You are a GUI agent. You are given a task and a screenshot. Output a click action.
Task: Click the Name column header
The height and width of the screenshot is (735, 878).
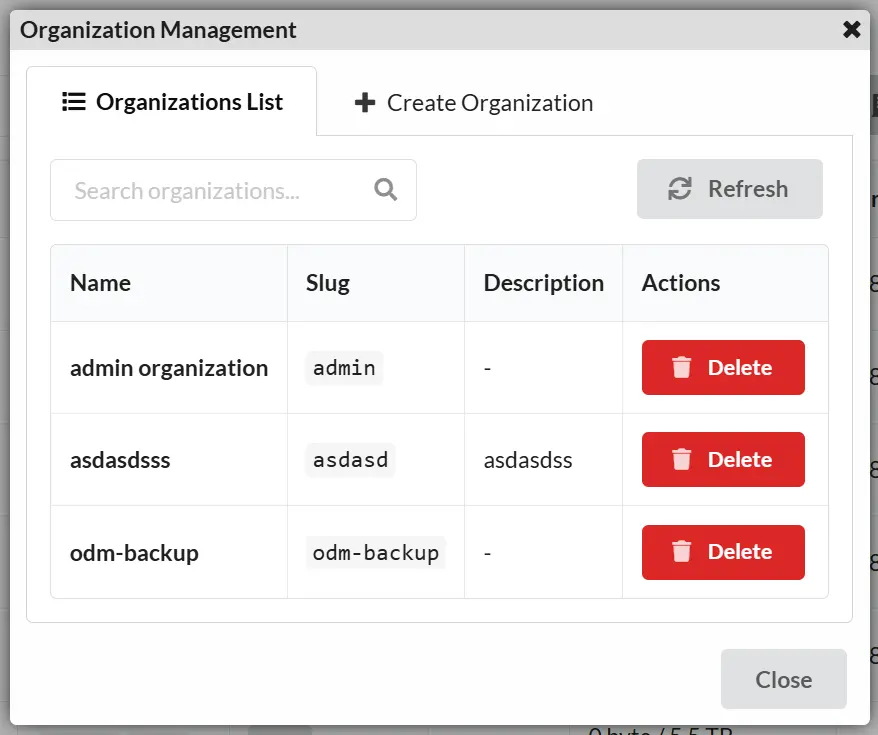[100, 283]
